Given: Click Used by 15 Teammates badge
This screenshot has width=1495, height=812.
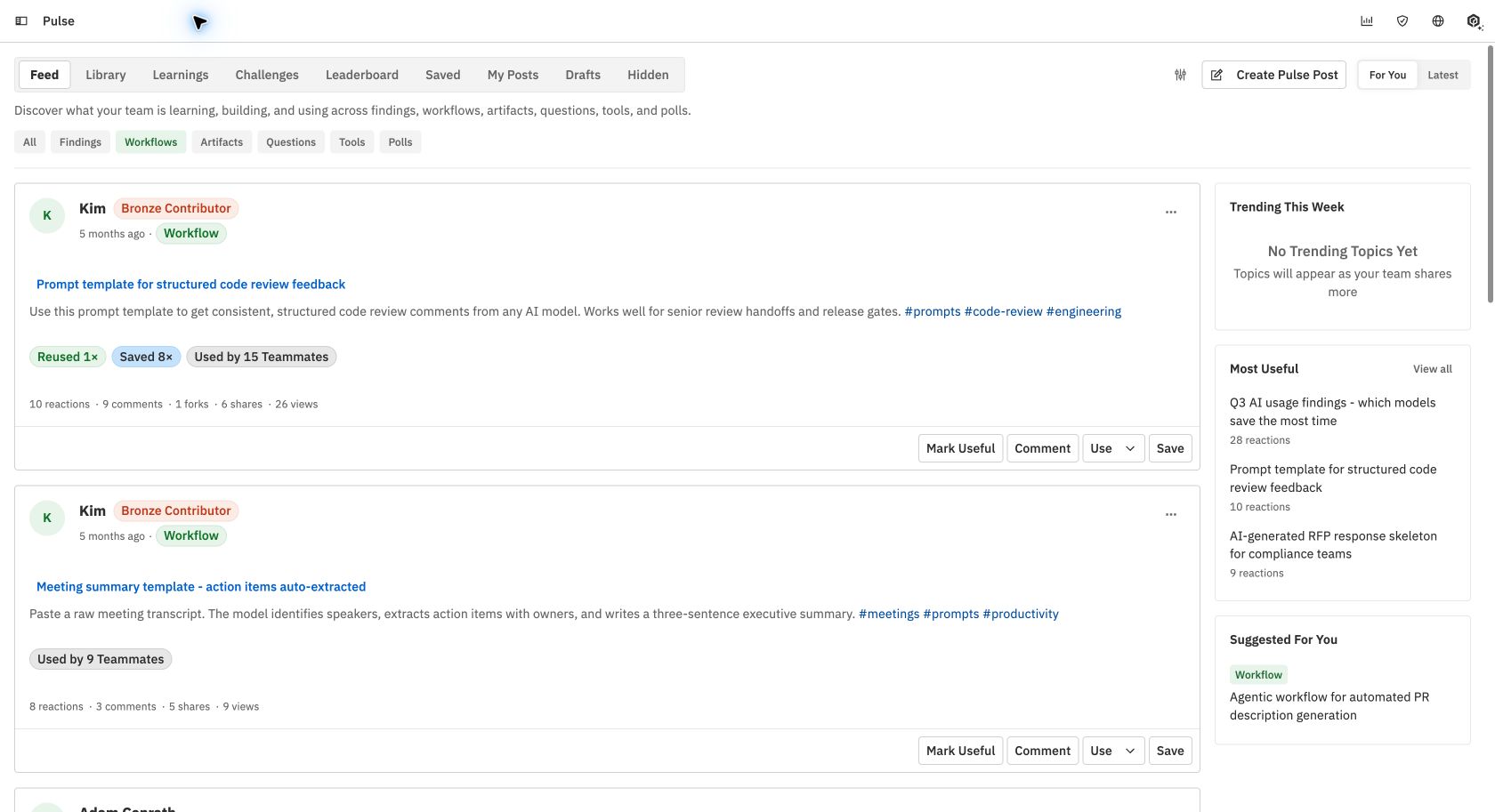Looking at the screenshot, I should click(x=262, y=357).
